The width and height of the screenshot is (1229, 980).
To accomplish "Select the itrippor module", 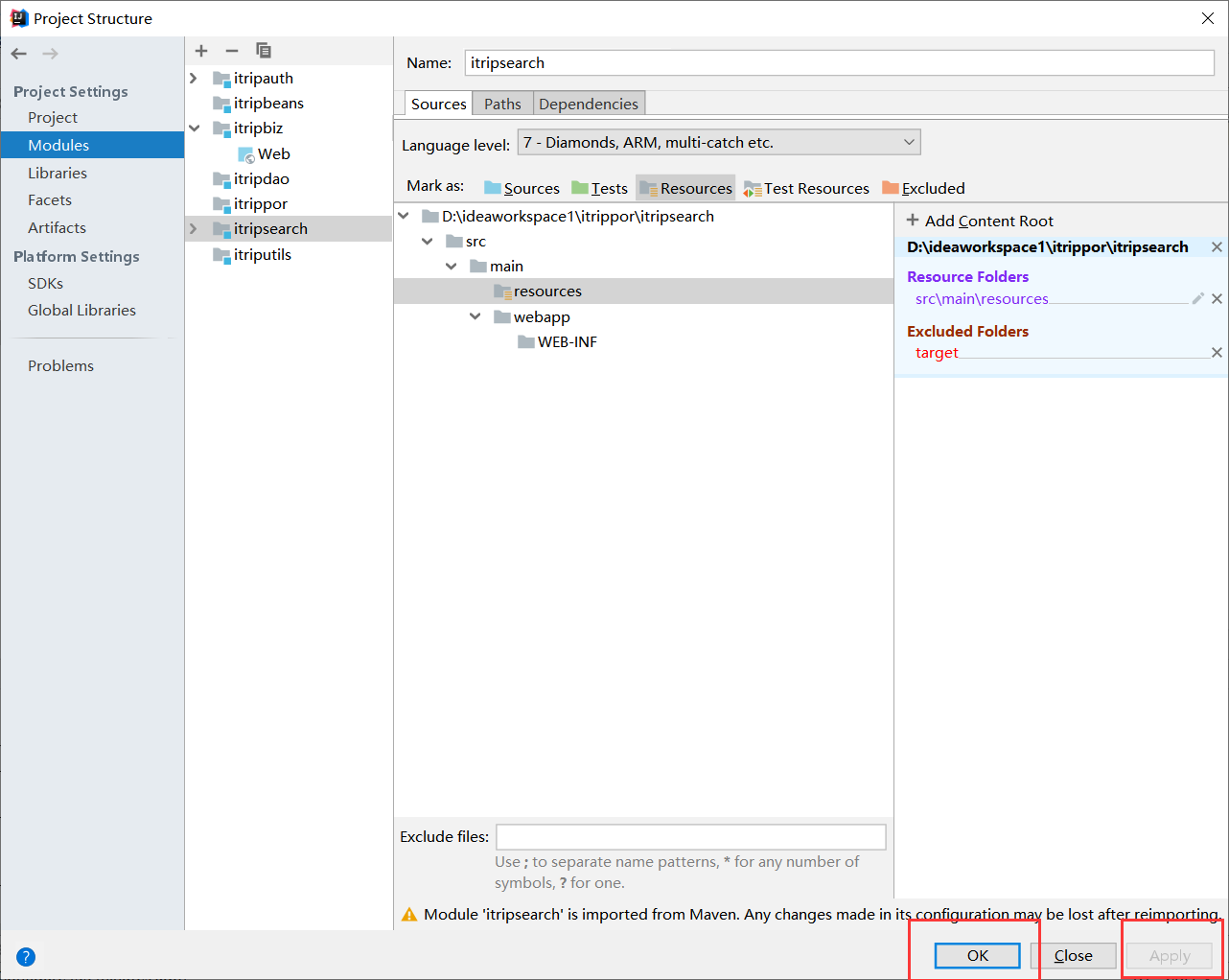I will pyautogui.click(x=261, y=204).
